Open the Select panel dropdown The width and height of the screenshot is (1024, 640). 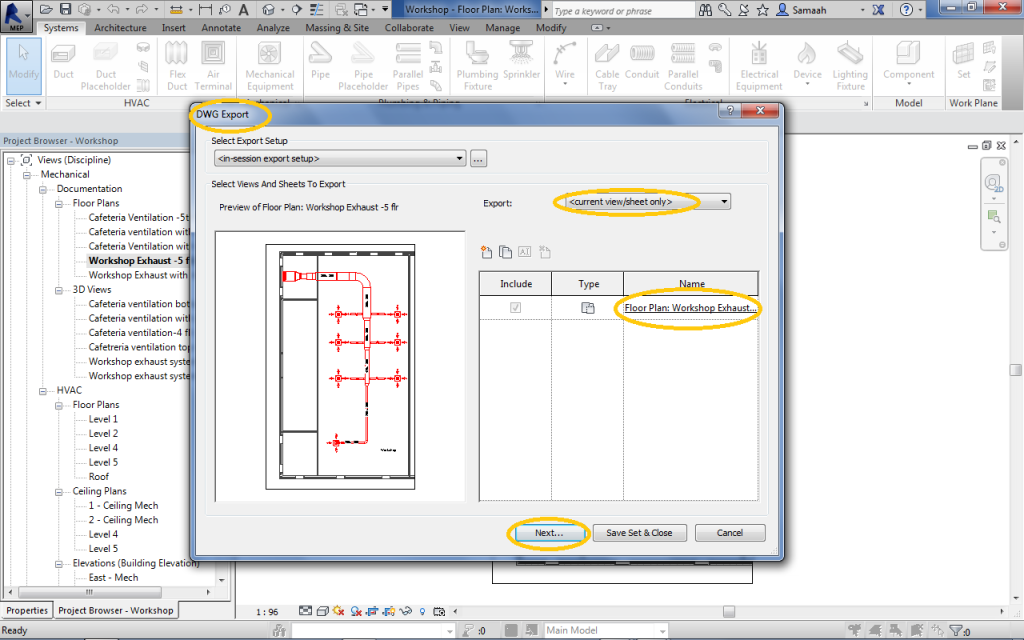24,103
